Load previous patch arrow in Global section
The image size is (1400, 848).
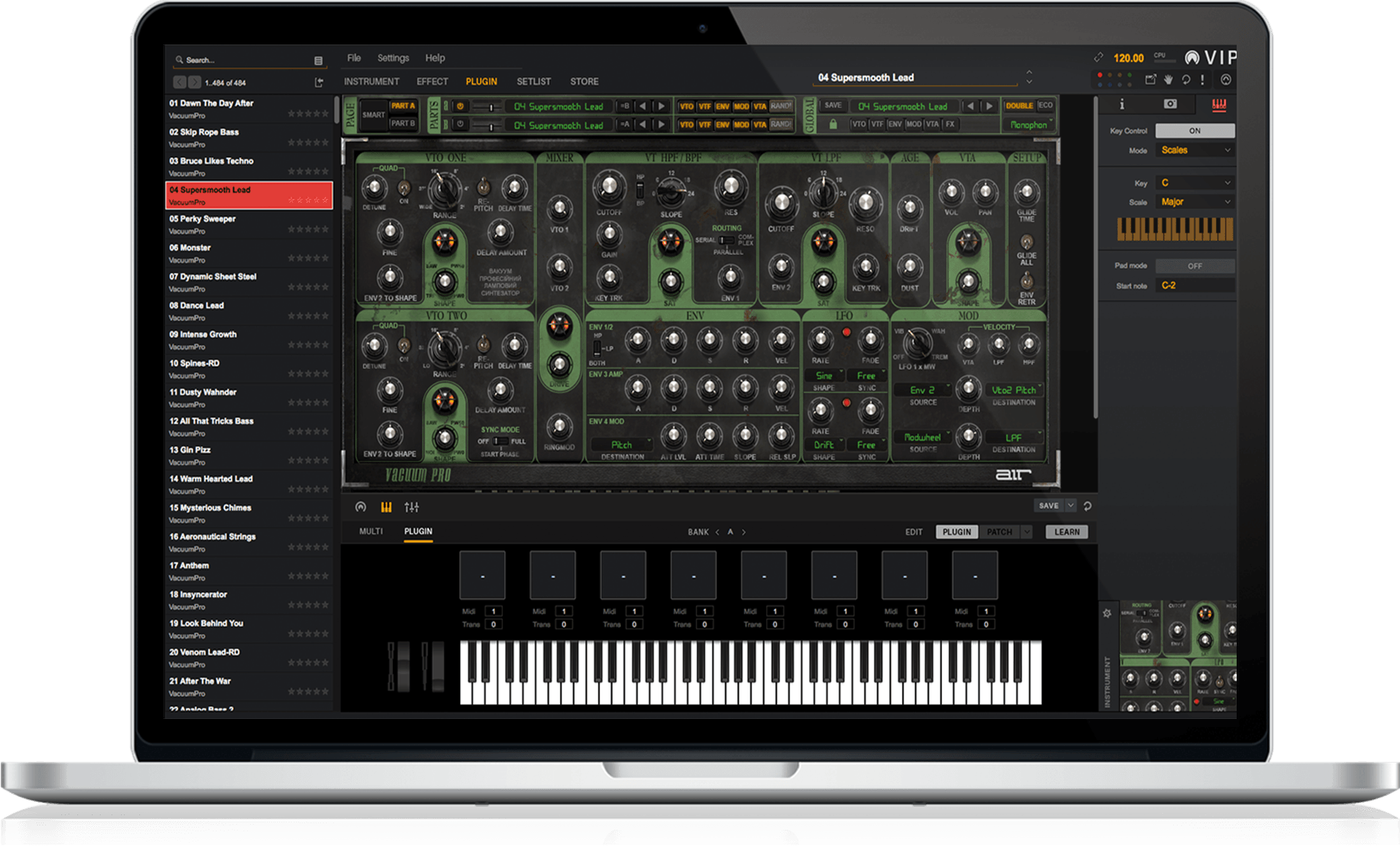pyautogui.click(x=971, y=106)
